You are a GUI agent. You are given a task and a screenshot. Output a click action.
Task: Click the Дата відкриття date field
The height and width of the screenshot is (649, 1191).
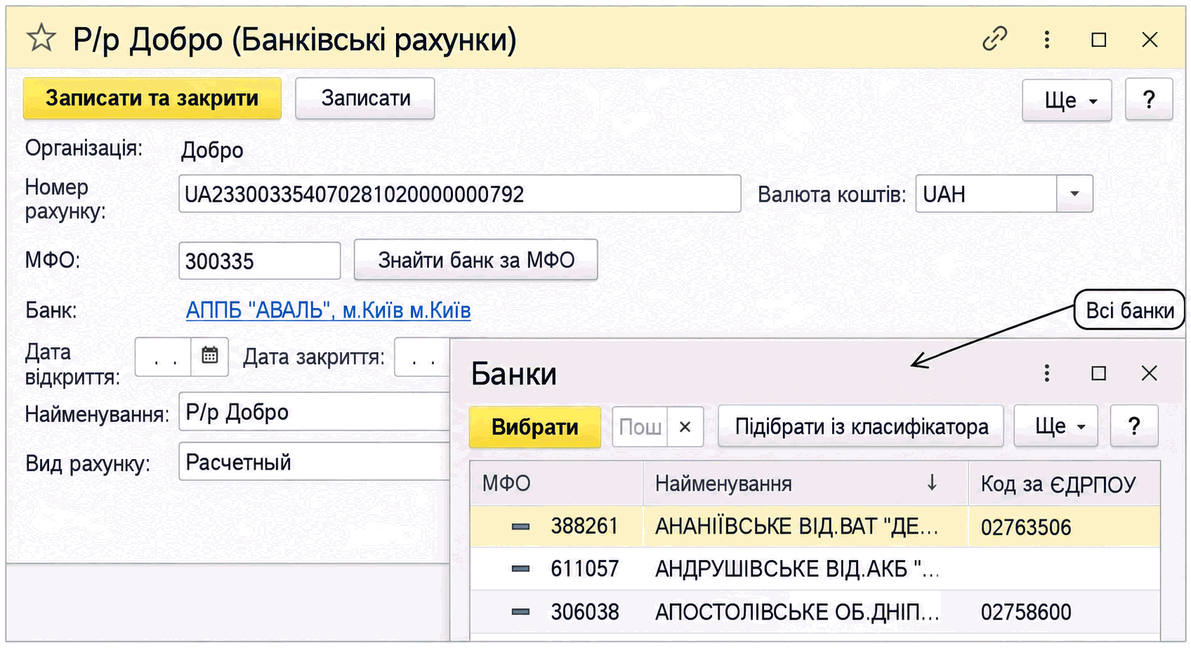163,356
